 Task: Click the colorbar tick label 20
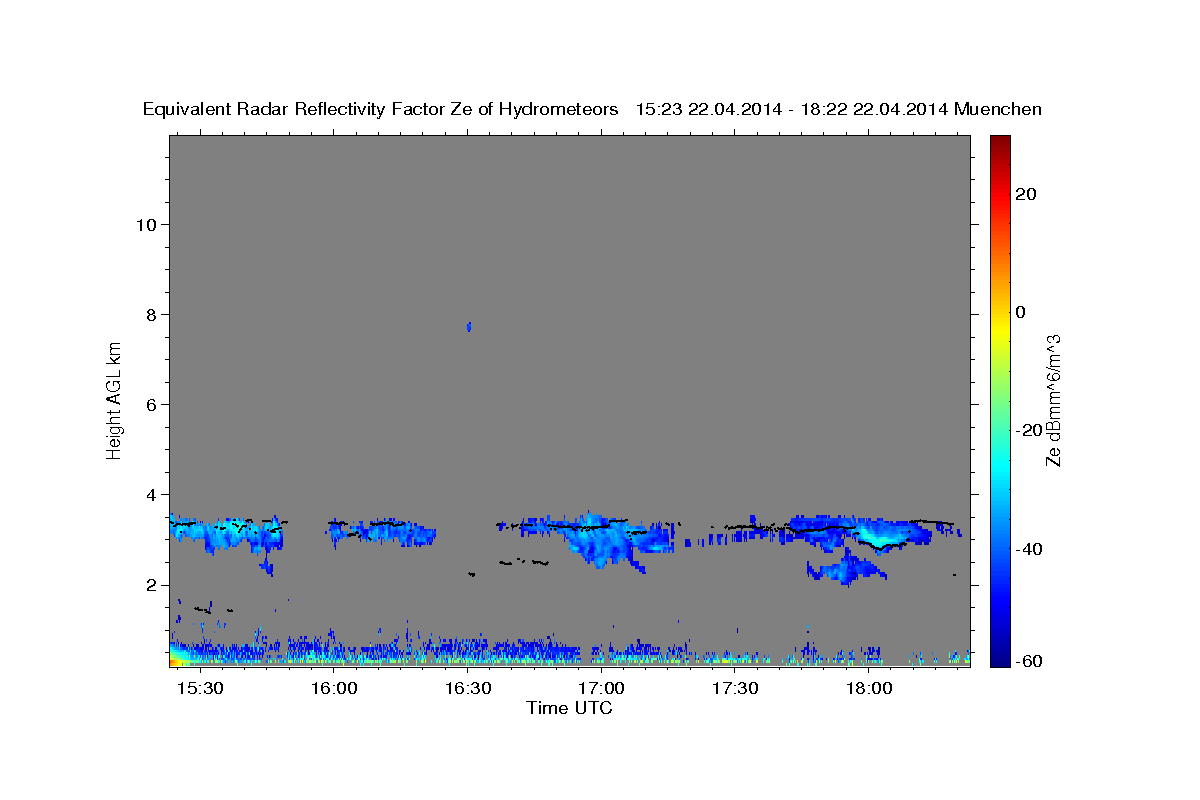pos(1025,194)
